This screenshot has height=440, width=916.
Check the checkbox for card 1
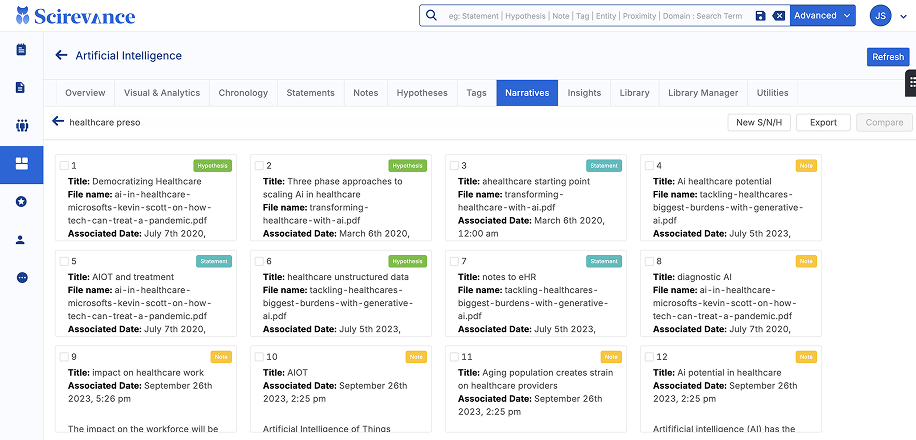point(64,165)
